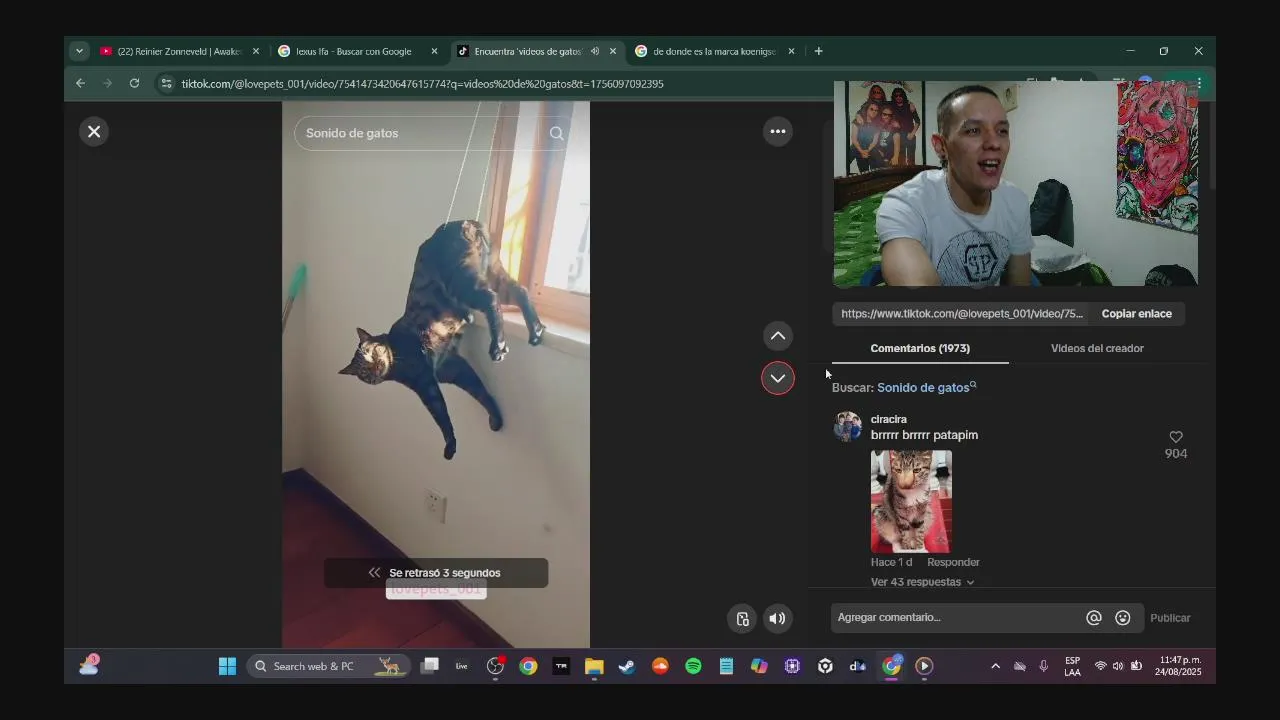Open the three-dots more options menu on video
The width and height of the screenshot is (1280, 720).
pos(778,131)
